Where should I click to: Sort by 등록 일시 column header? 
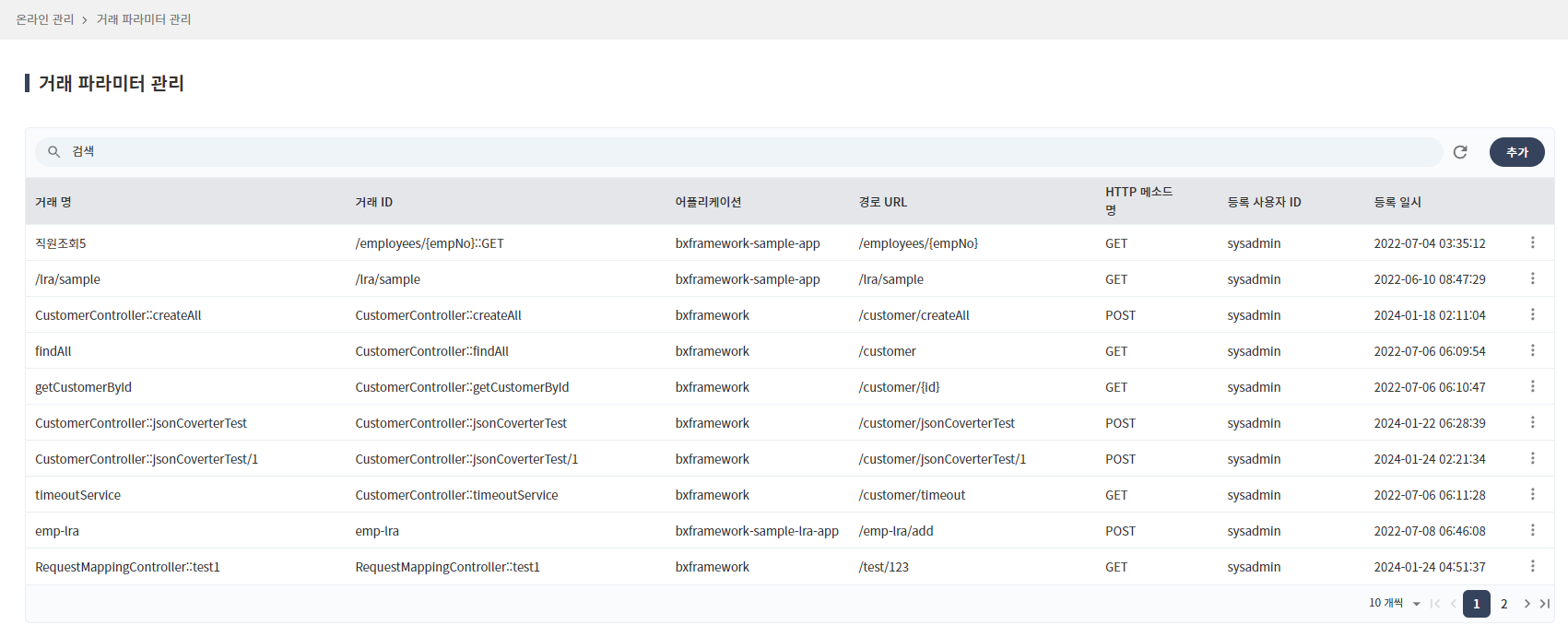coord(1397,202)
